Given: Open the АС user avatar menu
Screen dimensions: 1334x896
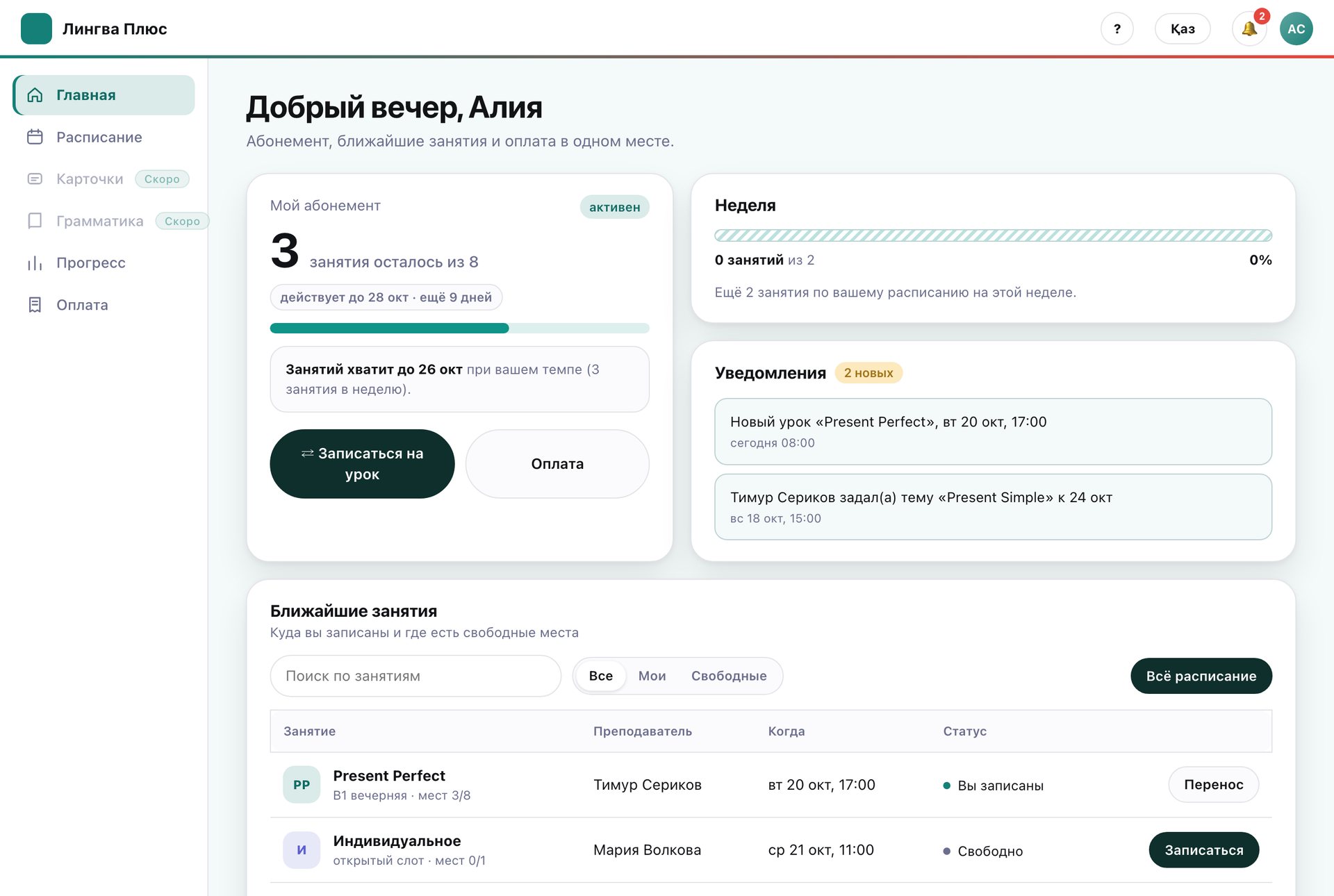Looking at the screenshot, I should 1296,28.
